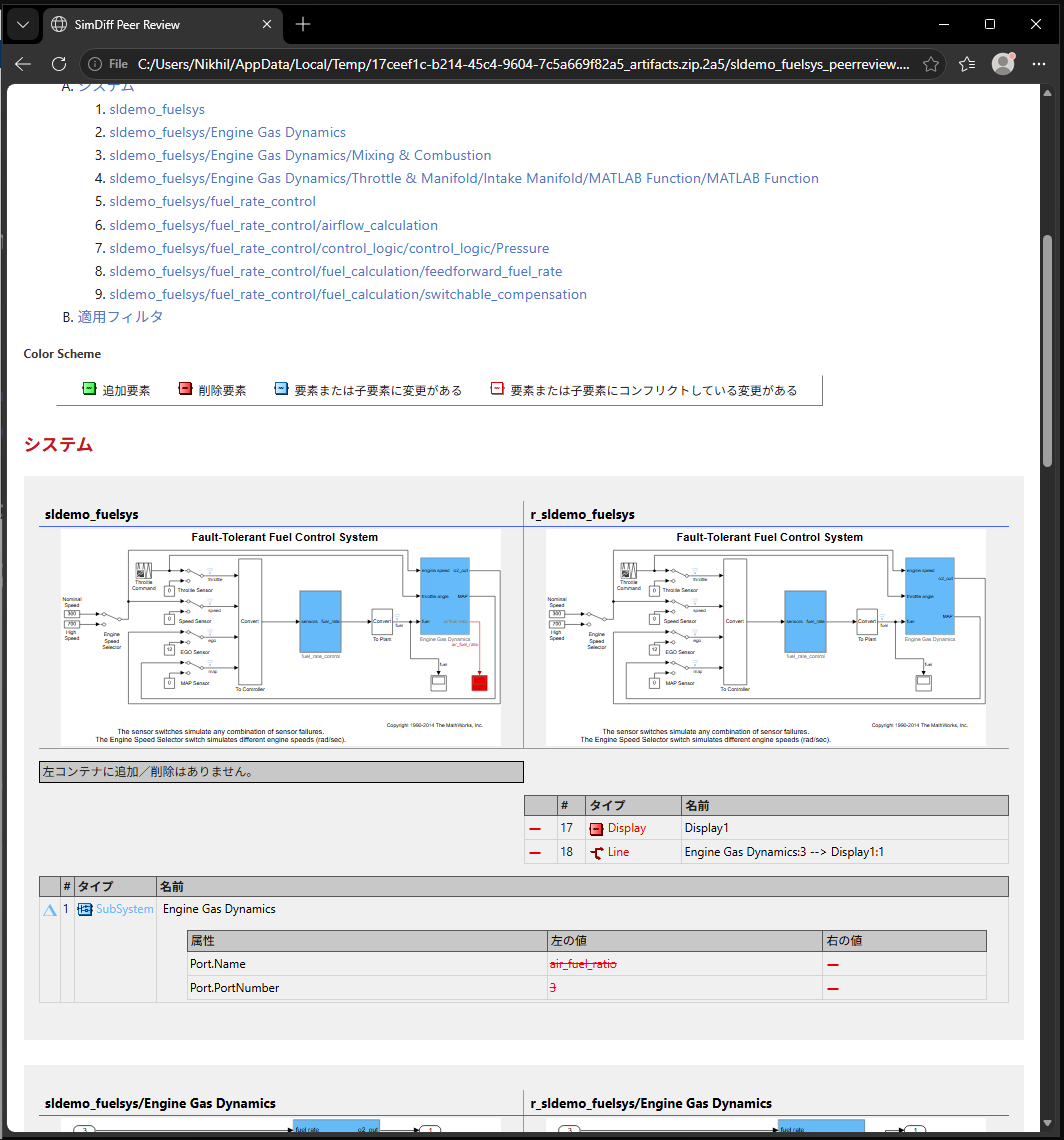Go to airflow_calculation link

[273, 225]
